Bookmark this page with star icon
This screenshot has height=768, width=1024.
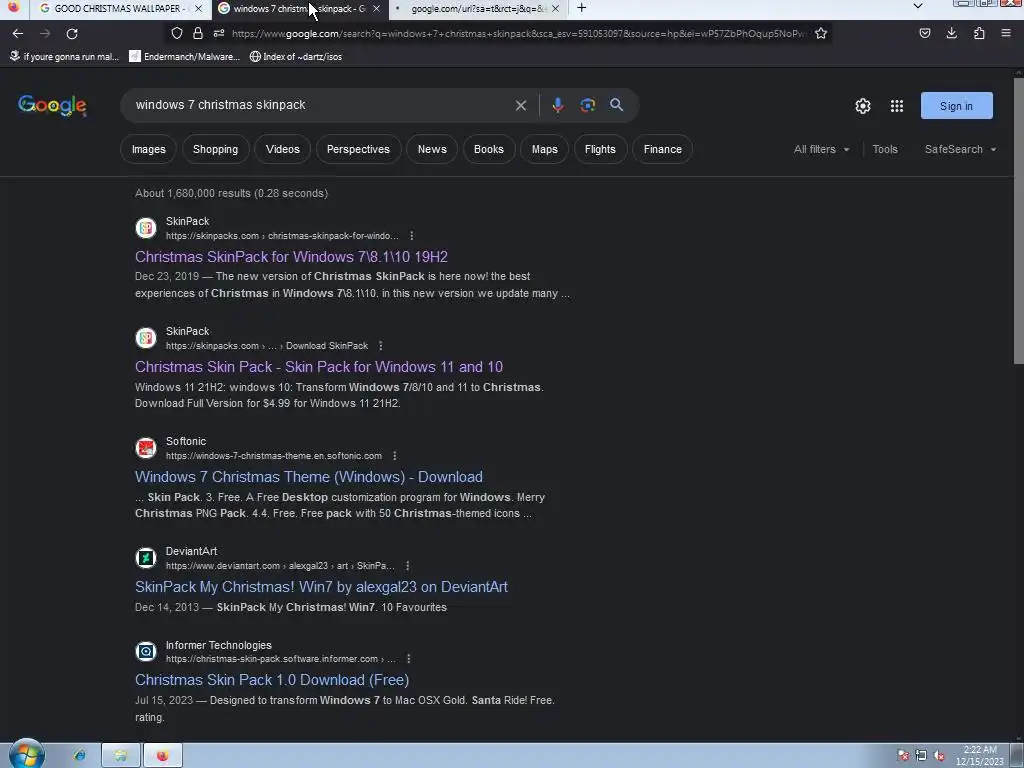tap(821, 33)
